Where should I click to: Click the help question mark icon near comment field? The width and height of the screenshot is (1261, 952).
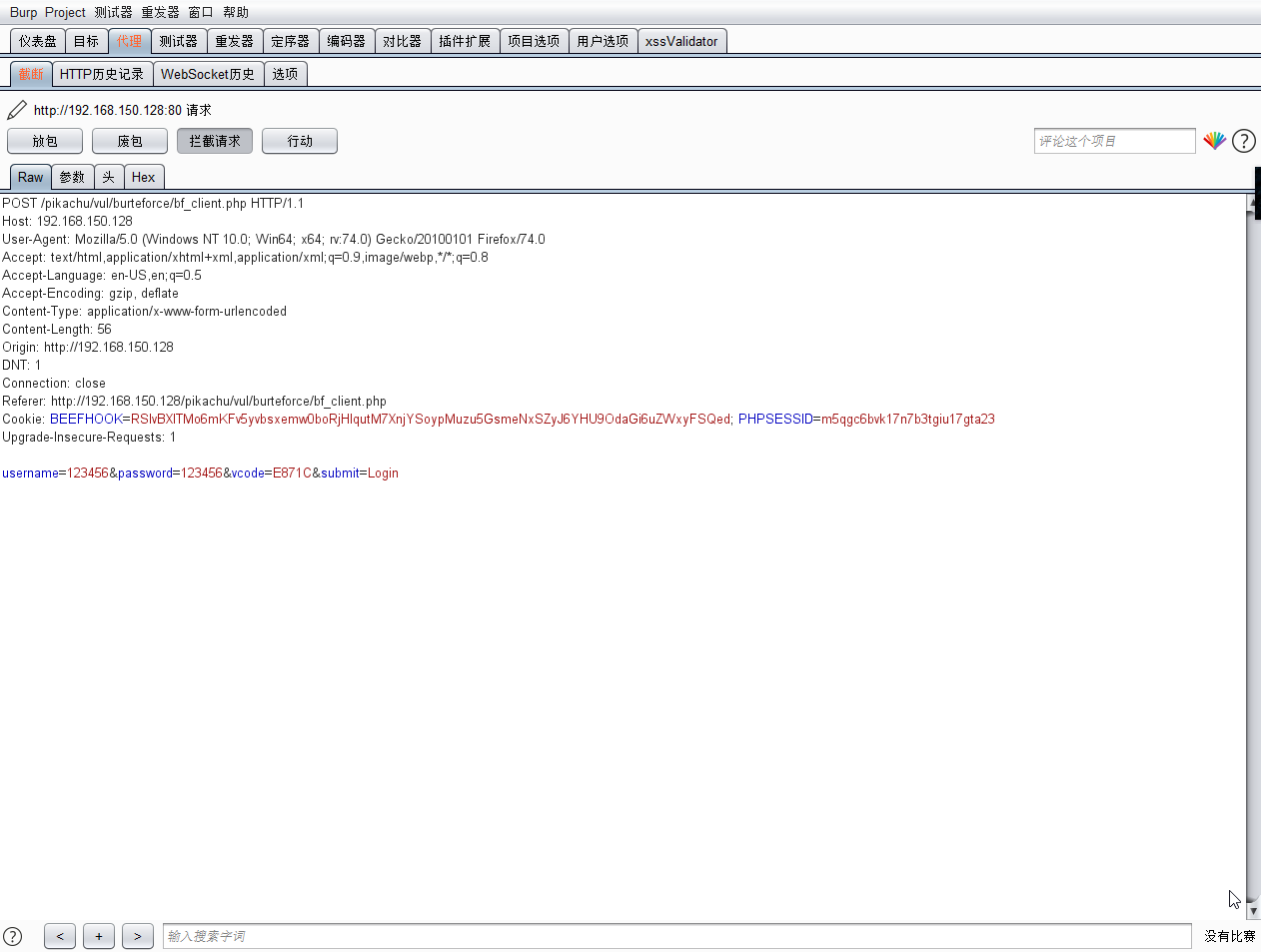tap(1244, 141)
